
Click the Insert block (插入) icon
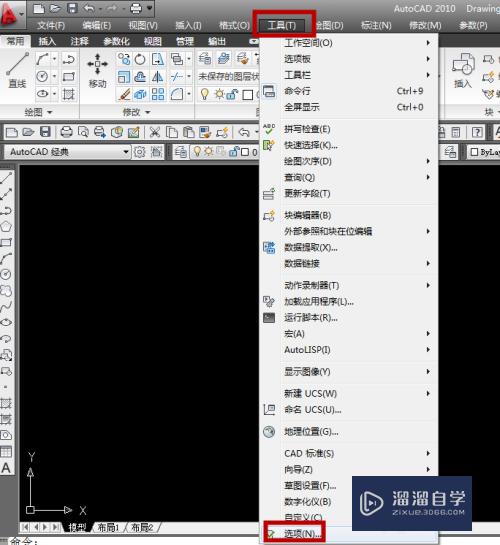(x=463, y=71)
